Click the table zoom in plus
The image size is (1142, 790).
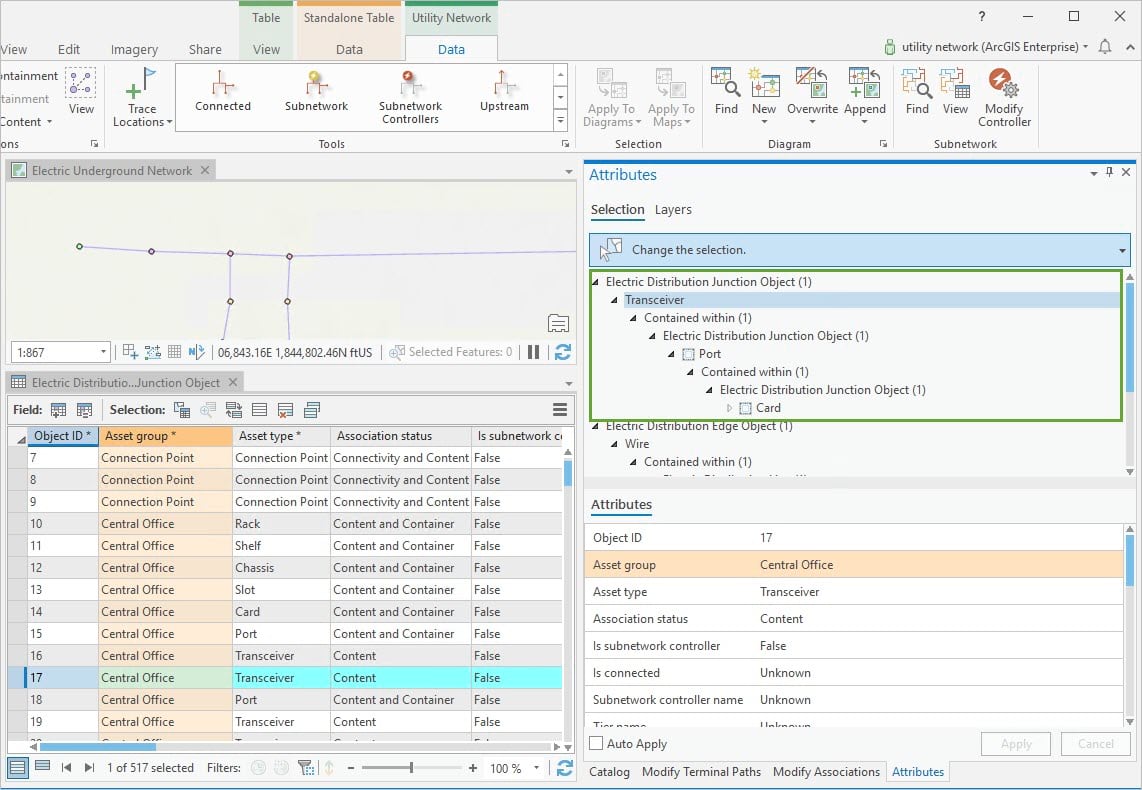point(473,768)
